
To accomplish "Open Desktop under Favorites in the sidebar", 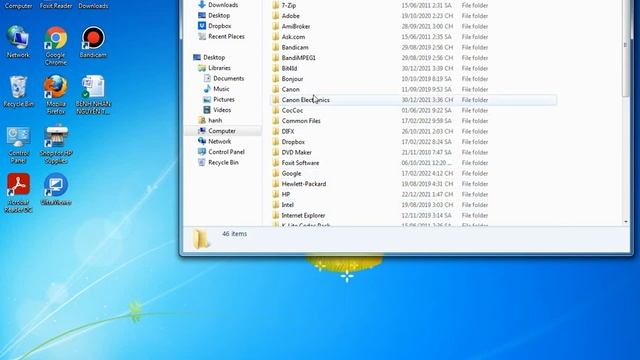I will pos(219,16).
